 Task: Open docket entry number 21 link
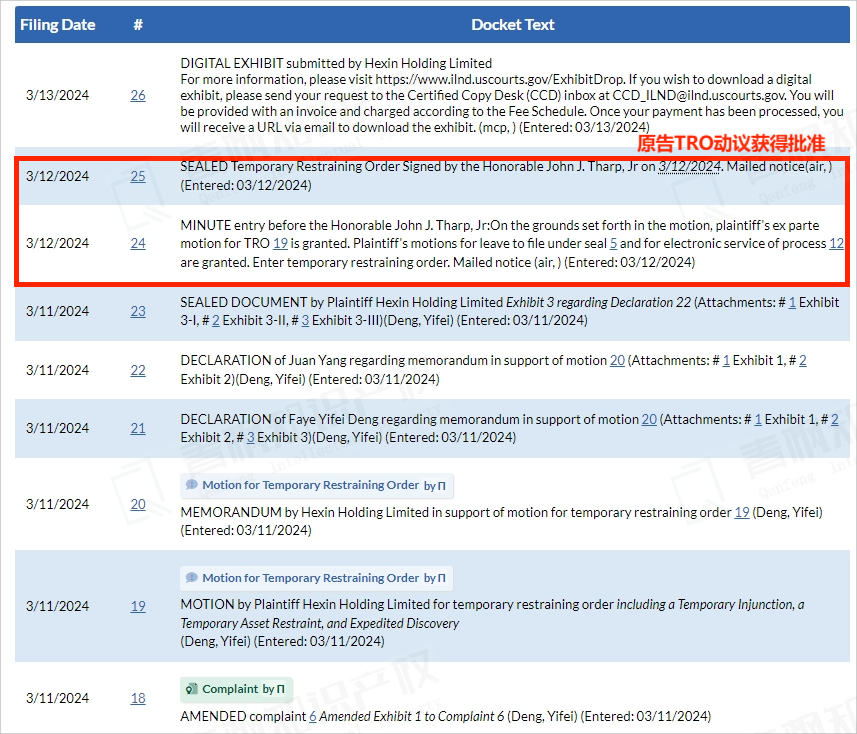coord(138,428)
